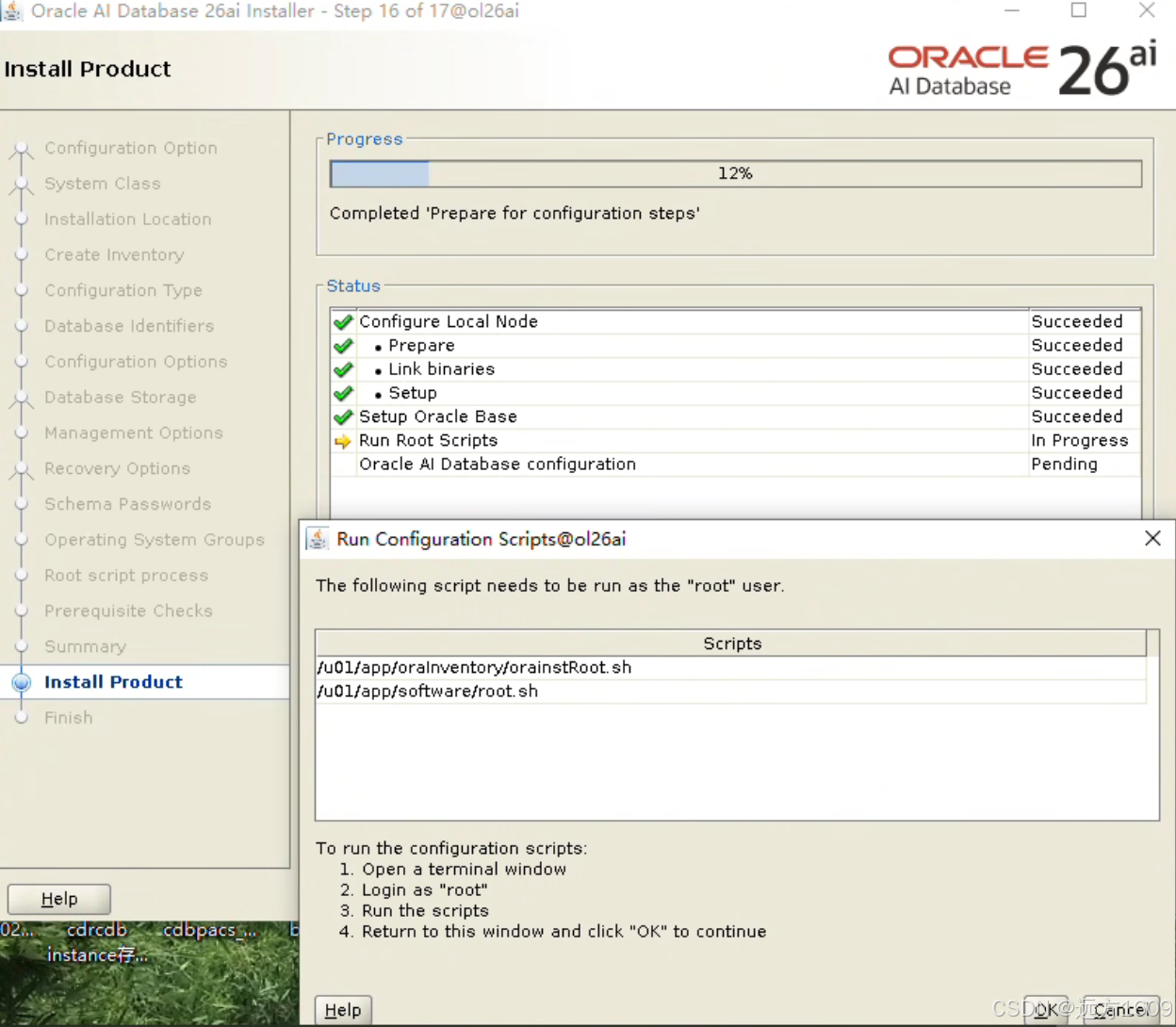
Task: Click the Prepare status row
Action: (x=736, y=346)
